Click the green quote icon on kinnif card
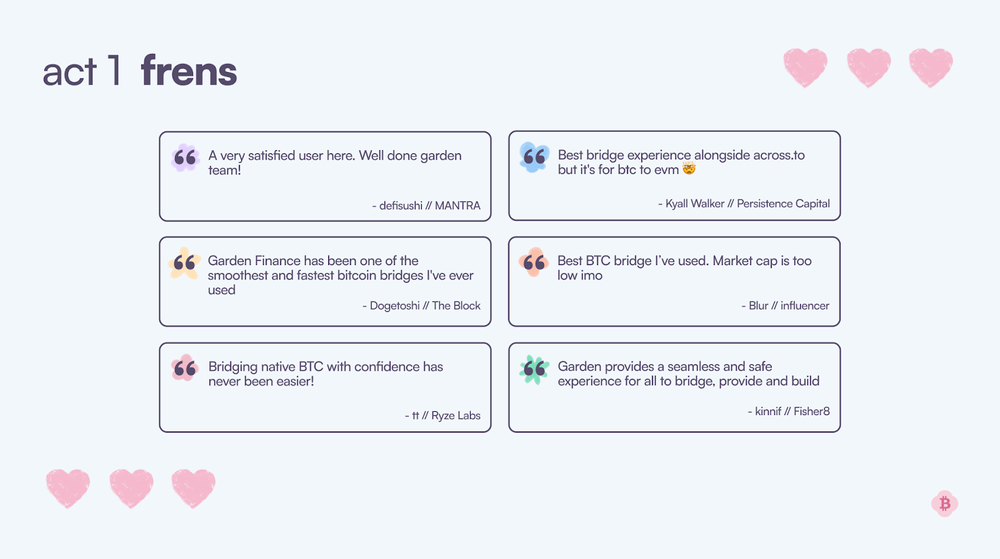1000x559 pixels. click(534, 368)
